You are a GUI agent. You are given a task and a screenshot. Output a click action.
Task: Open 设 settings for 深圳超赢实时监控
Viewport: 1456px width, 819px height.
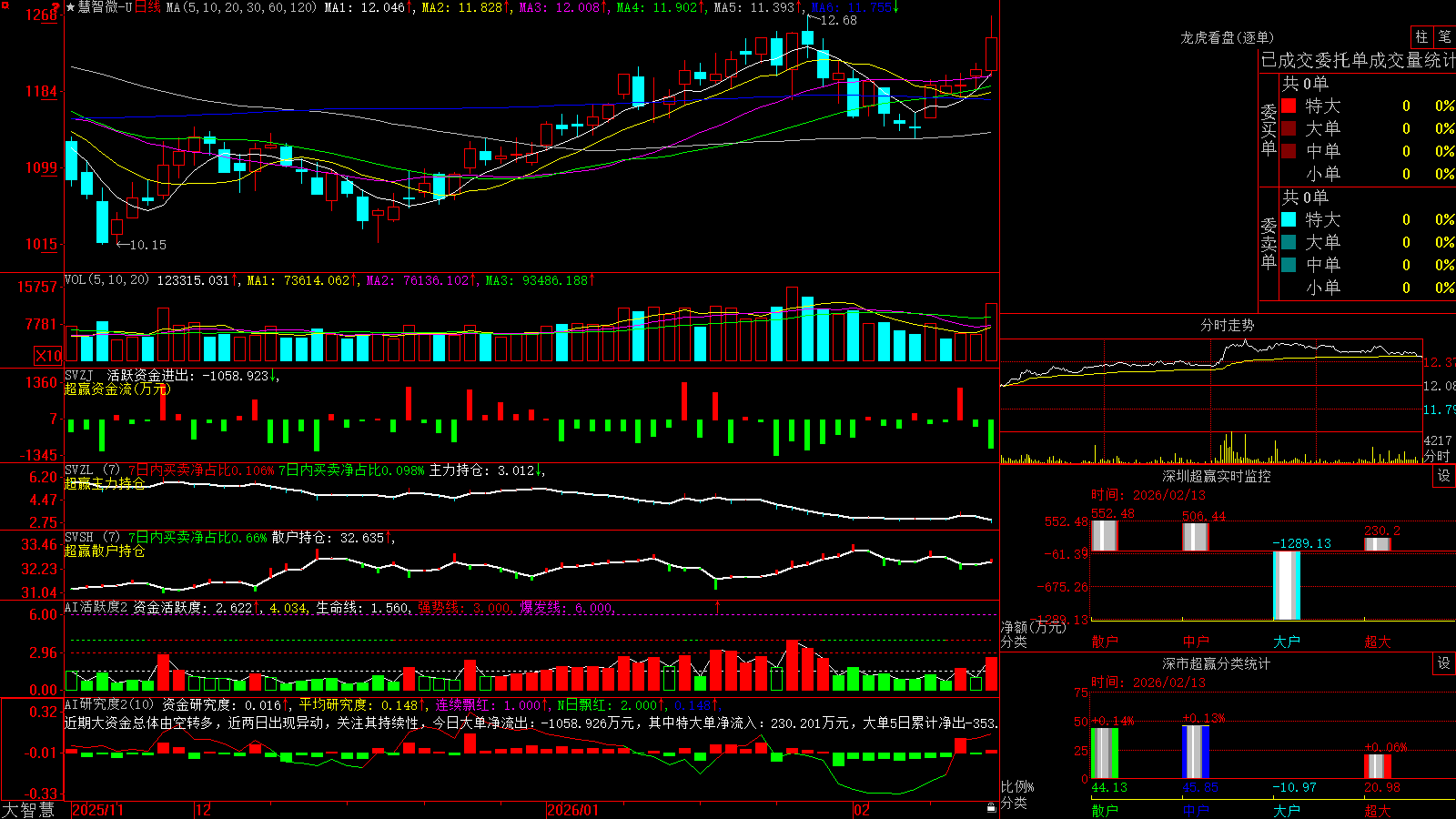click(x=1444, y=476)
